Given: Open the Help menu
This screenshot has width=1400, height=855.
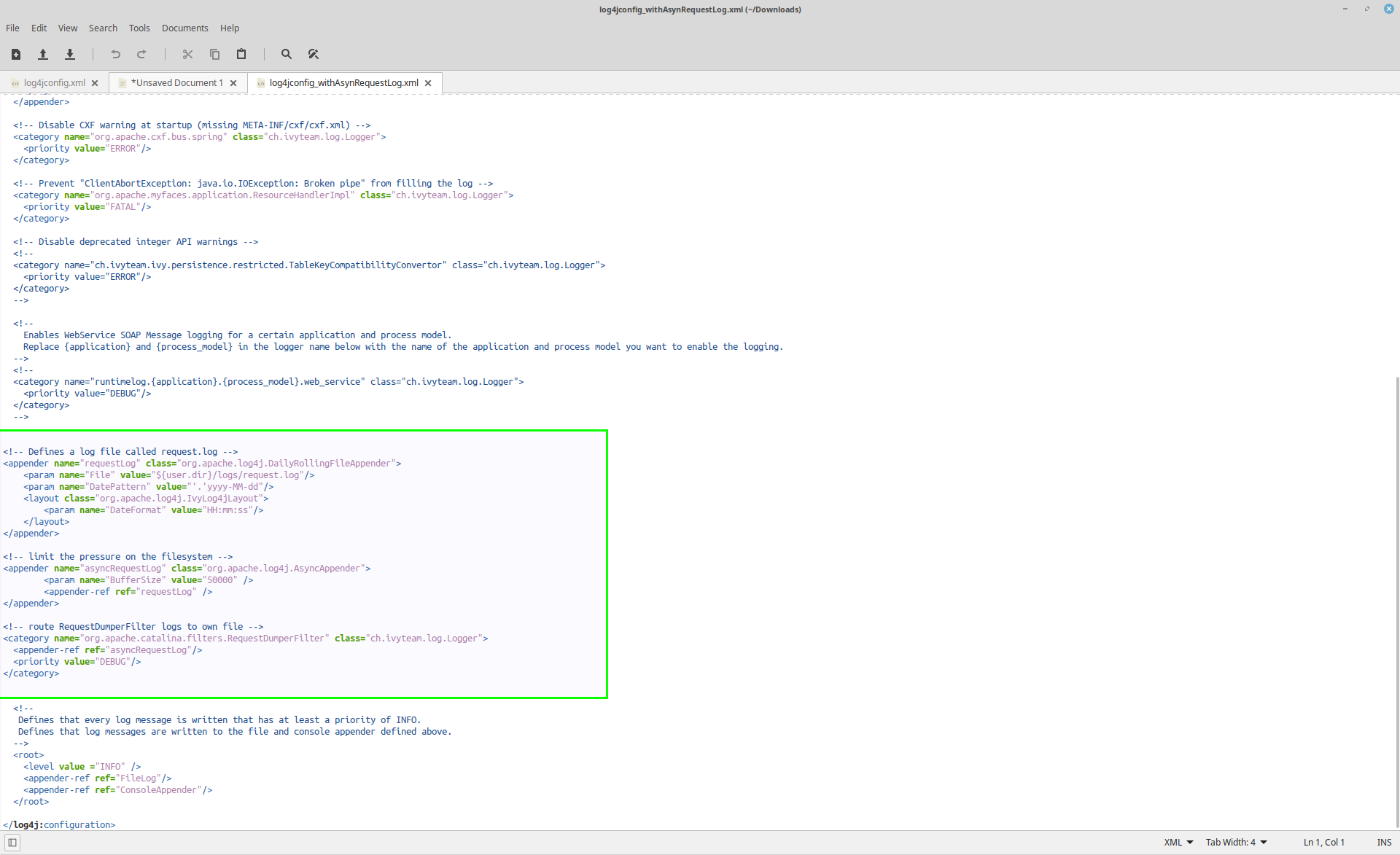Looking at the screenshot, I should 230,28.
